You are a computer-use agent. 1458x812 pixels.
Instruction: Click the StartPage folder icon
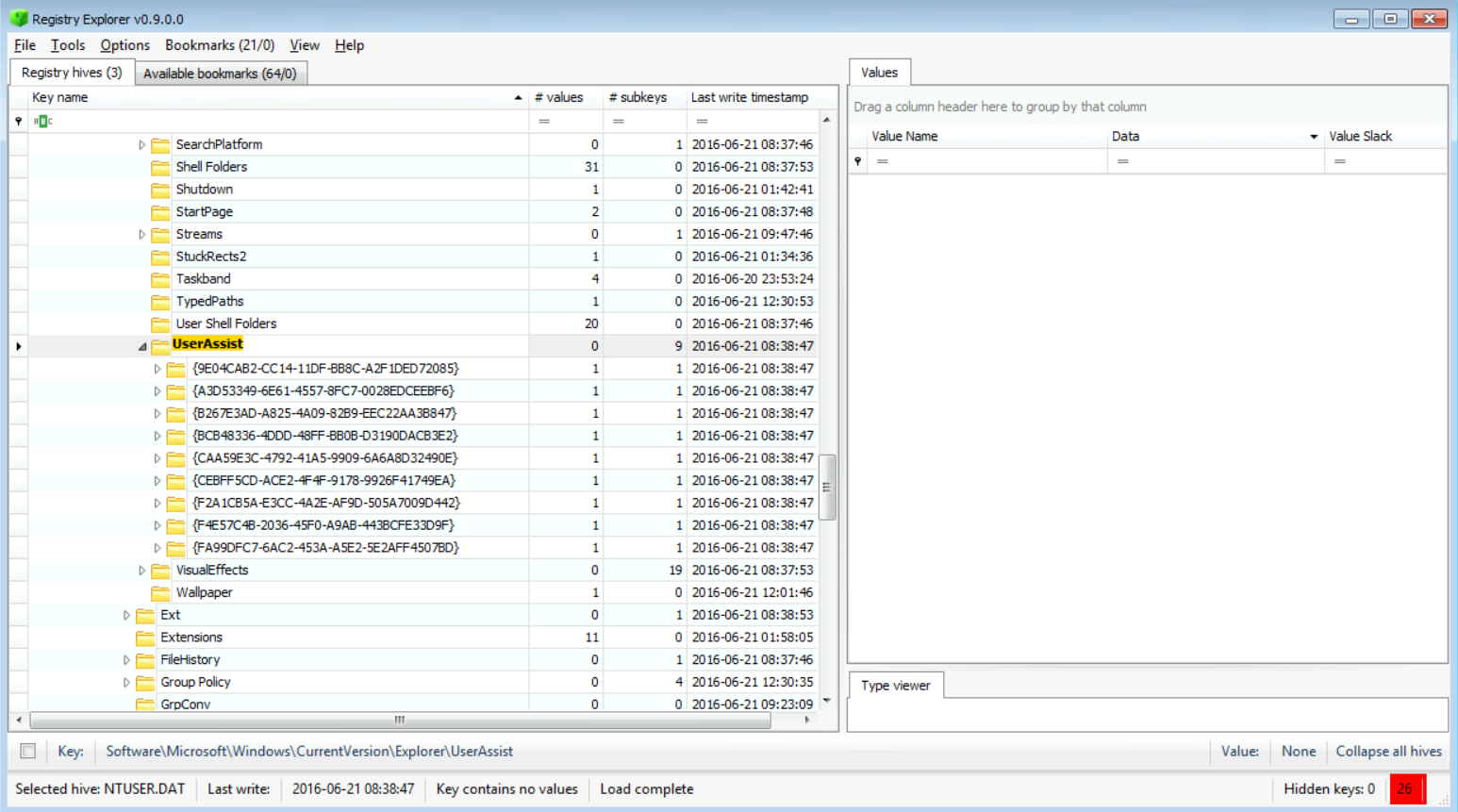pyautogui.click(x=160, y=212)
